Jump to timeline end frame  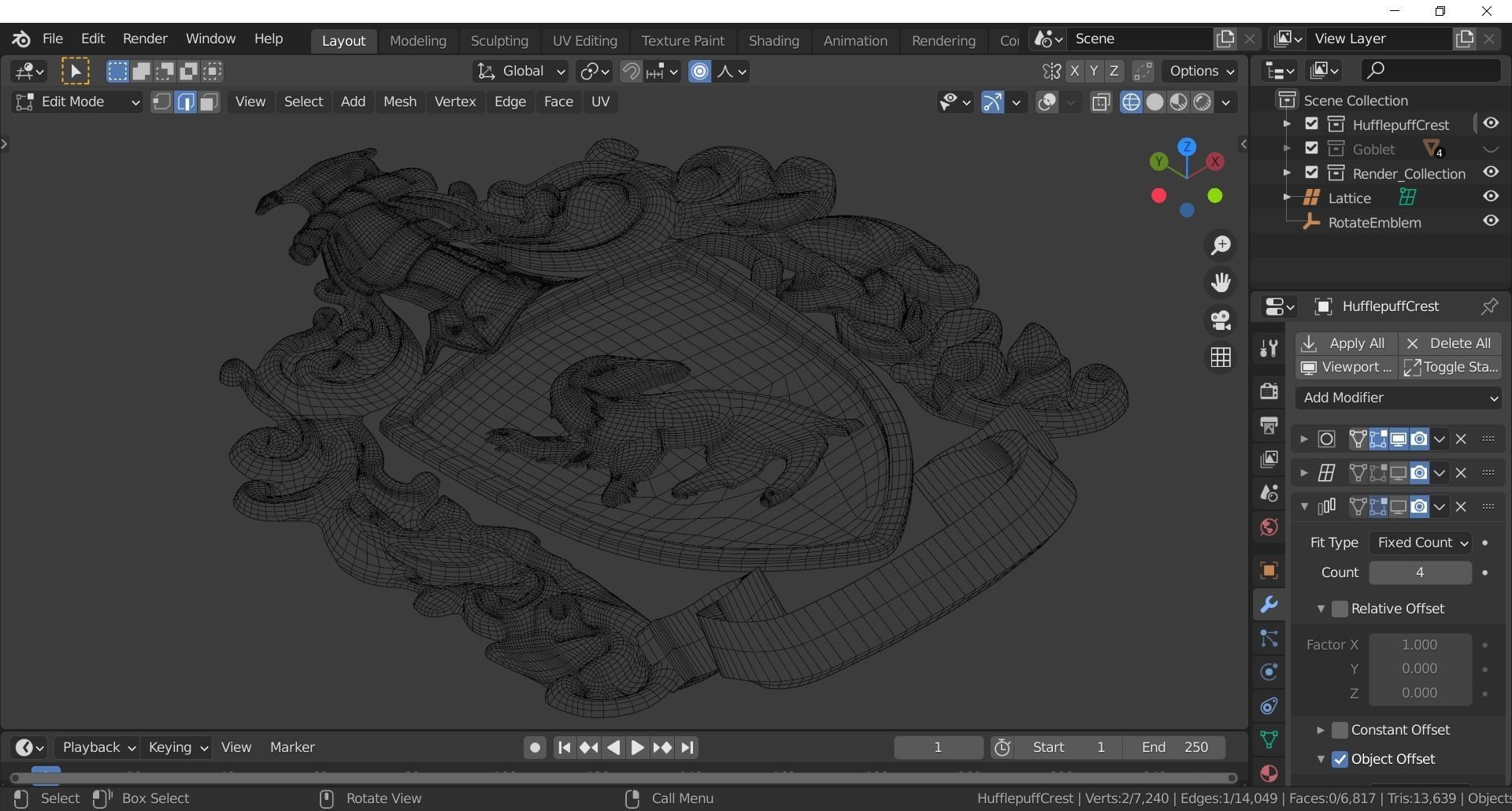pos(687,748)
